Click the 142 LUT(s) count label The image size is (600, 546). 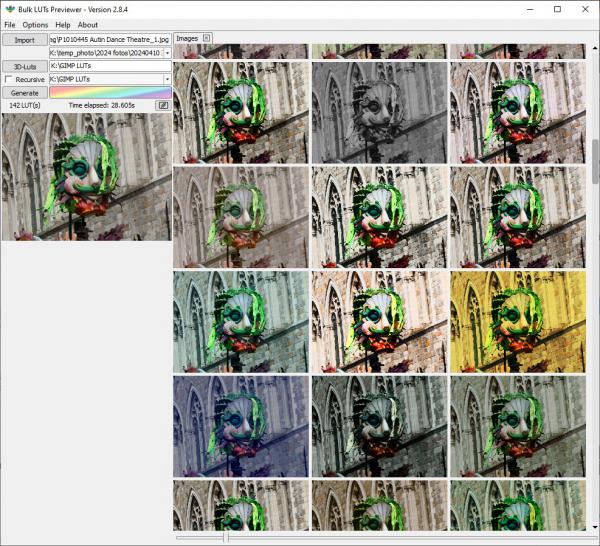(x=25, y=105)
